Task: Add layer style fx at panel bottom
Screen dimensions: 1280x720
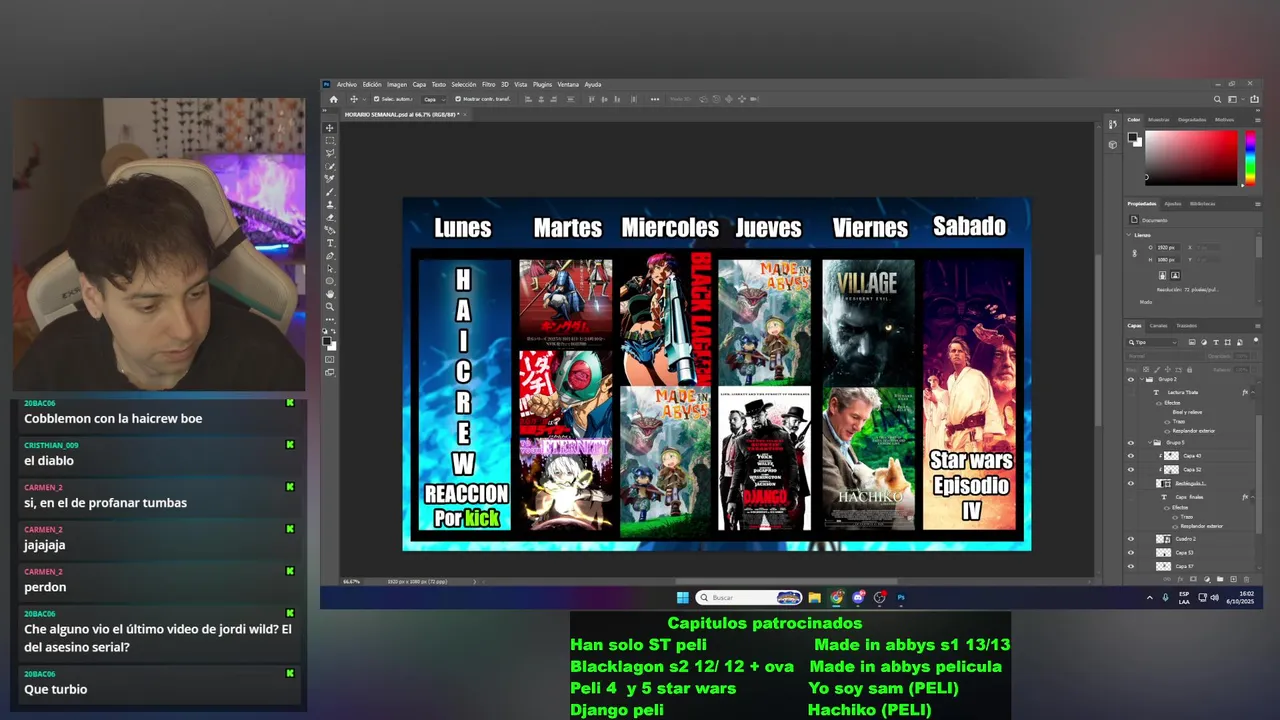Action: pyautogui.click(x=1180, y=579)
